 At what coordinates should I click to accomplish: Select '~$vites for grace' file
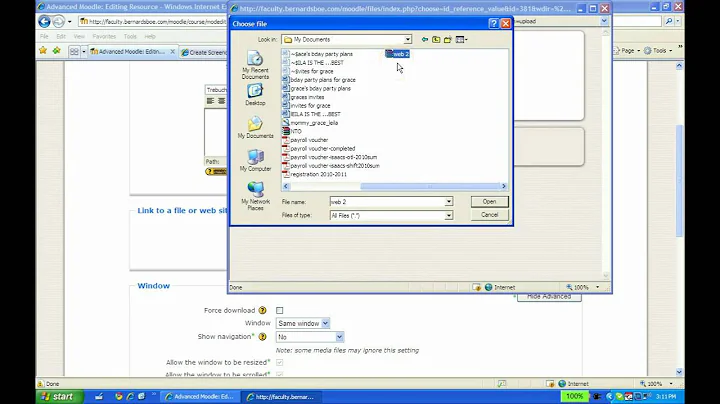[x=308, y=71]
